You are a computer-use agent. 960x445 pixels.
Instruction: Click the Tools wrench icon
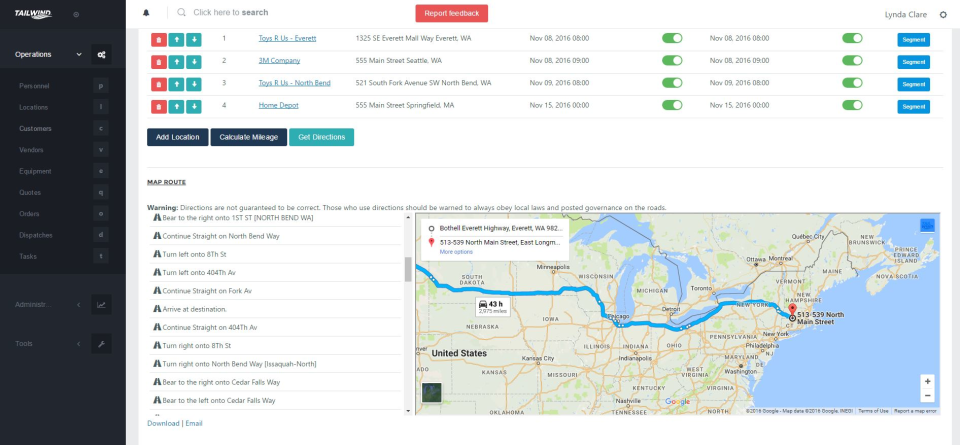[x=101, y=343]
